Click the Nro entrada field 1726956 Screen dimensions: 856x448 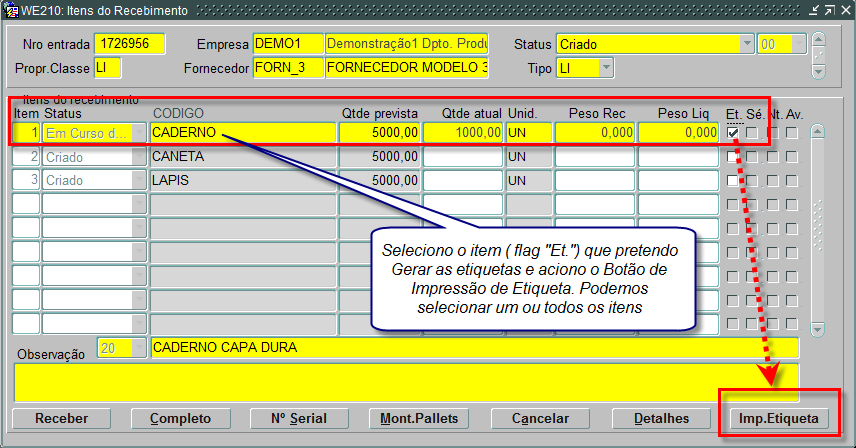(x=129, y=44)
